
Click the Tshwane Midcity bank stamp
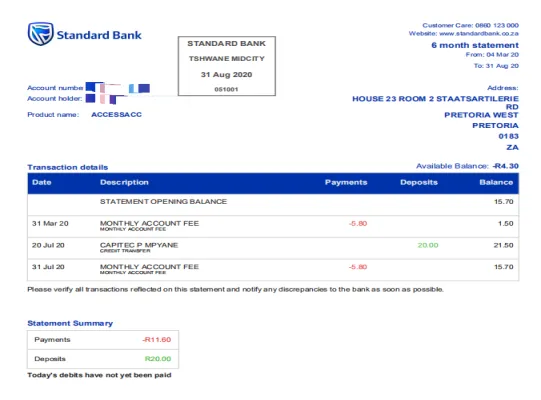click(x=227, y=66)
